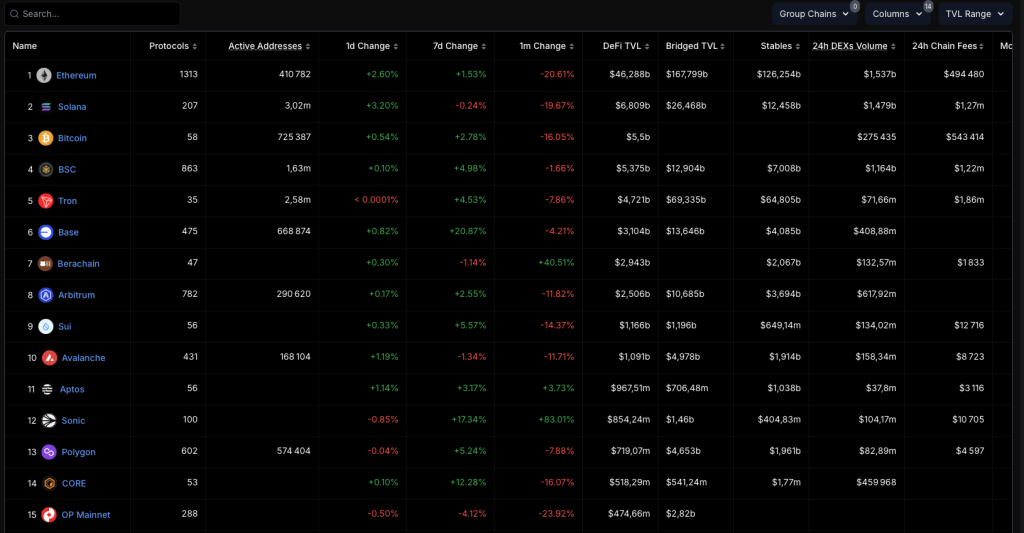Click the Sonic chain logo icon
This screenshot has width=1024, height=533.
pyautogui.click(x=49, y=420)
